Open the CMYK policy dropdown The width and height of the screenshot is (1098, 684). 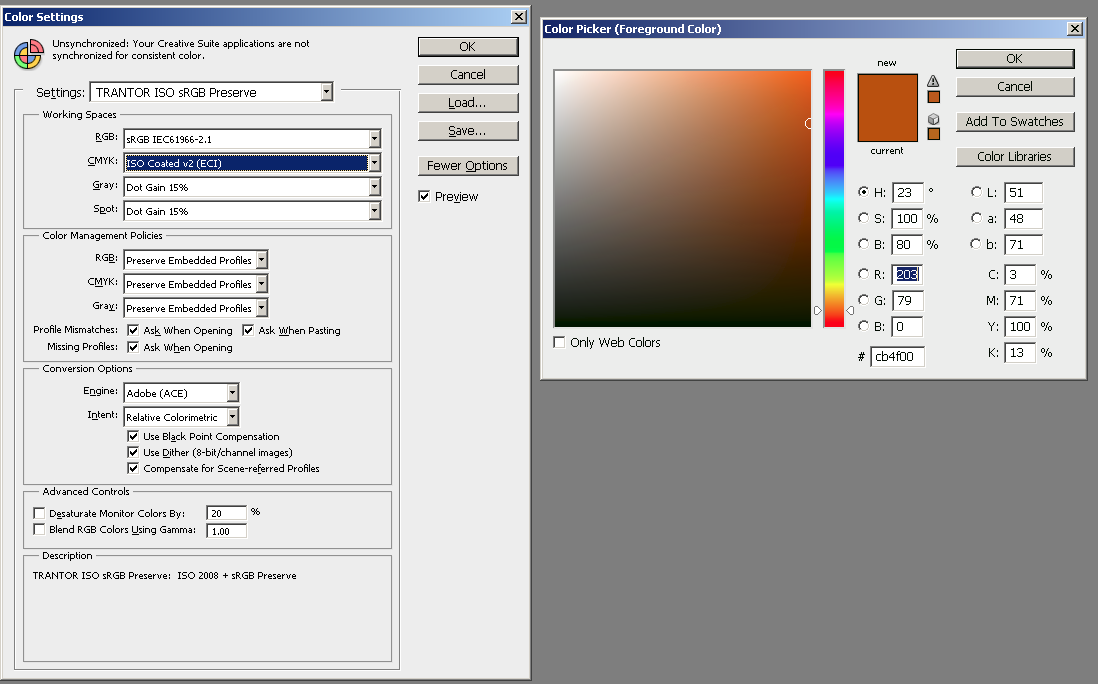coord(196,284)
